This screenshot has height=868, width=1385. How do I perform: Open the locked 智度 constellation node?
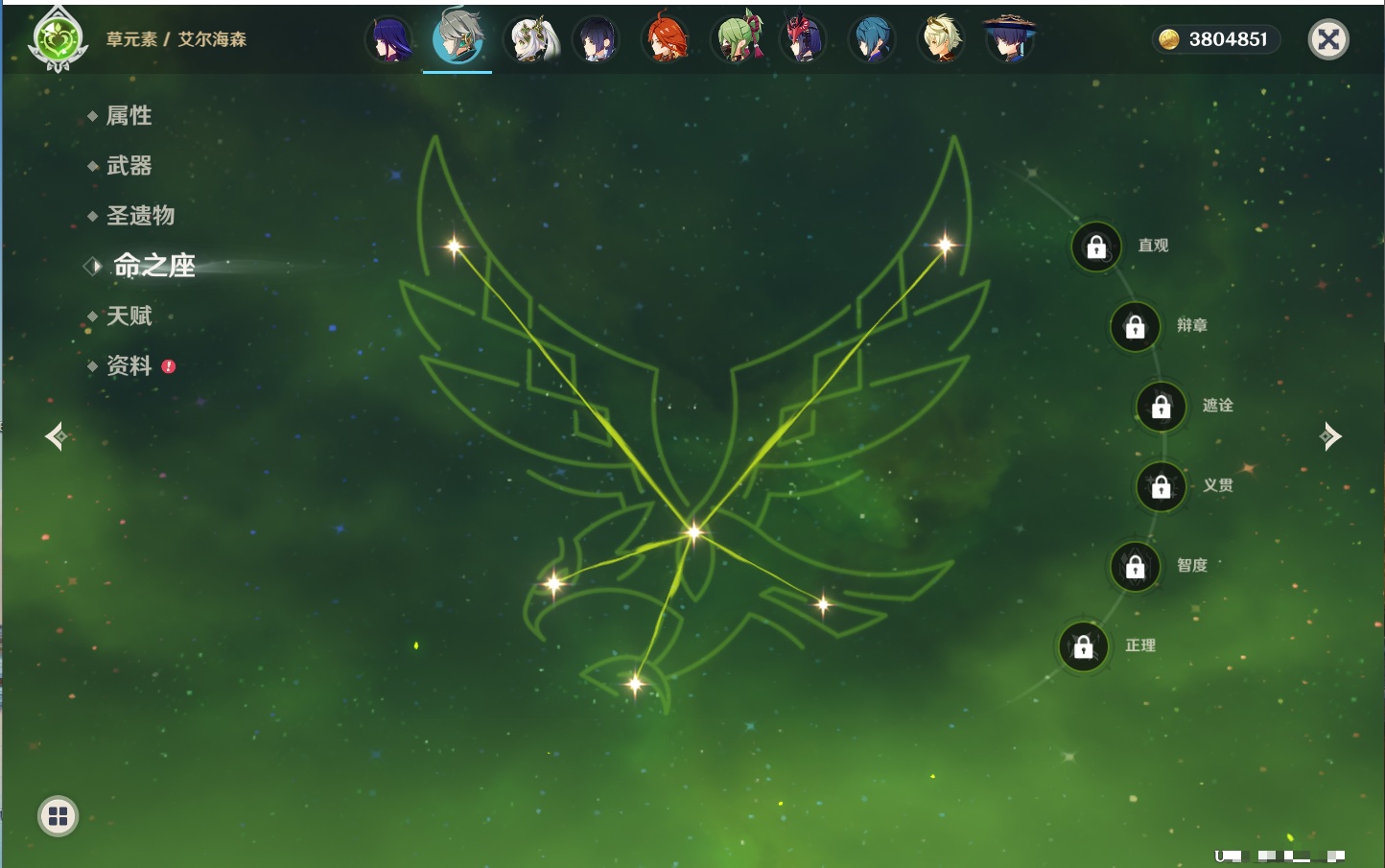(x=1135, y=567)
